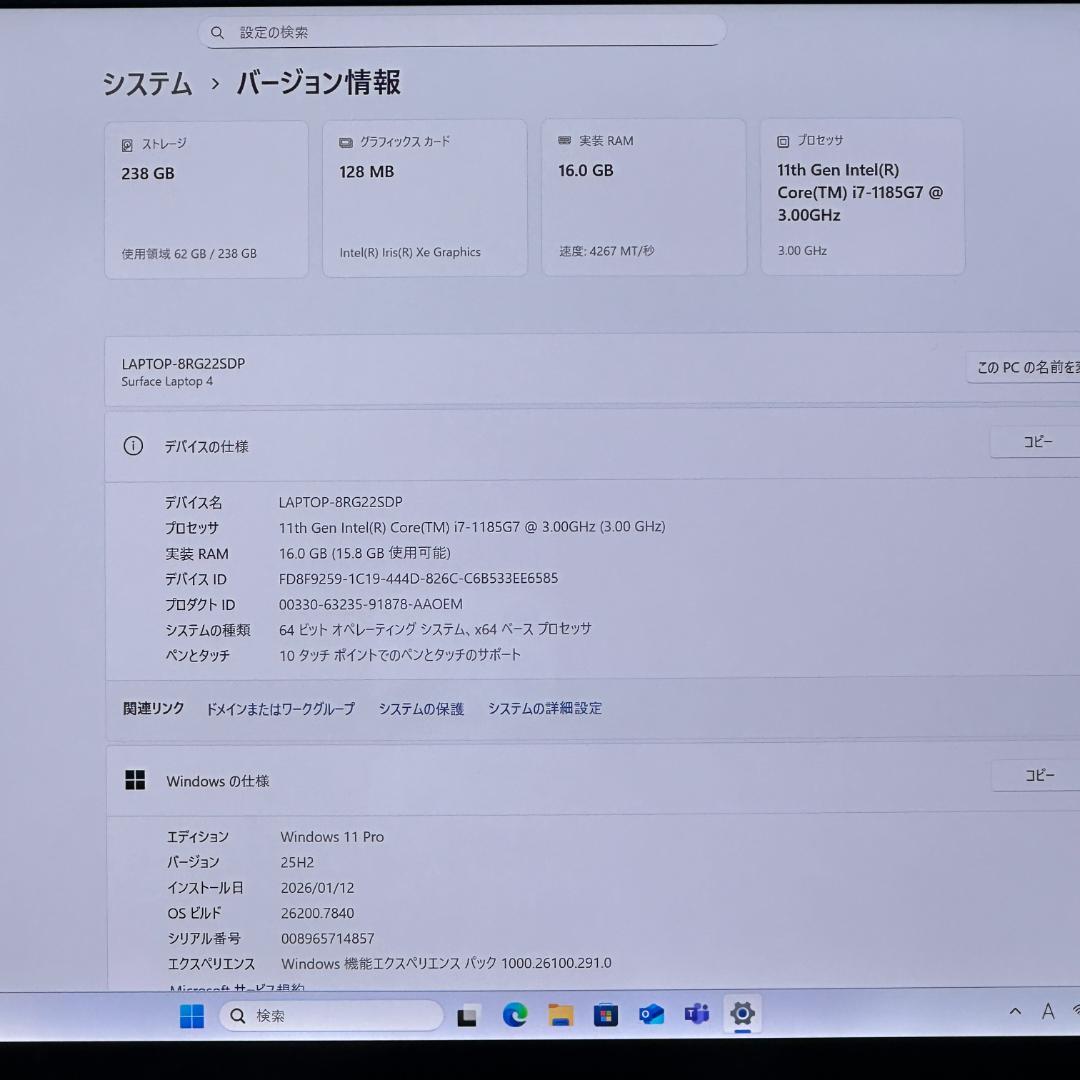This screenshot has height=1080, width=1080.
Task: Click the 実装 RAM card icon
Action: (564, 140)
